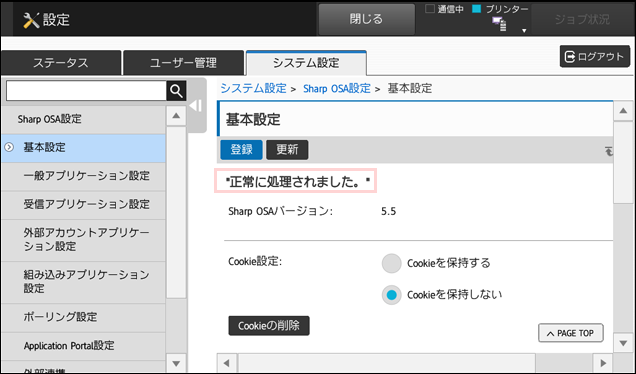This screenshot has height=374, width=636.
Task: Open Sharp OSA設定 in sidebar
Action: tap(84, 119)
